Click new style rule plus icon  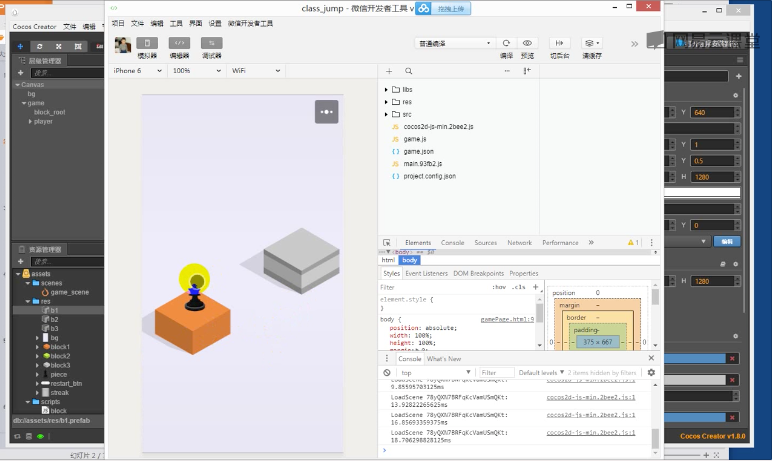(536, 287)
